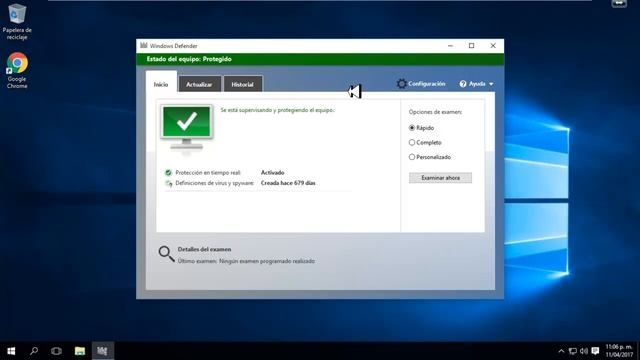
Task: Select the Completo scan option
Action: pyautogui.click(x=412, y=142)
